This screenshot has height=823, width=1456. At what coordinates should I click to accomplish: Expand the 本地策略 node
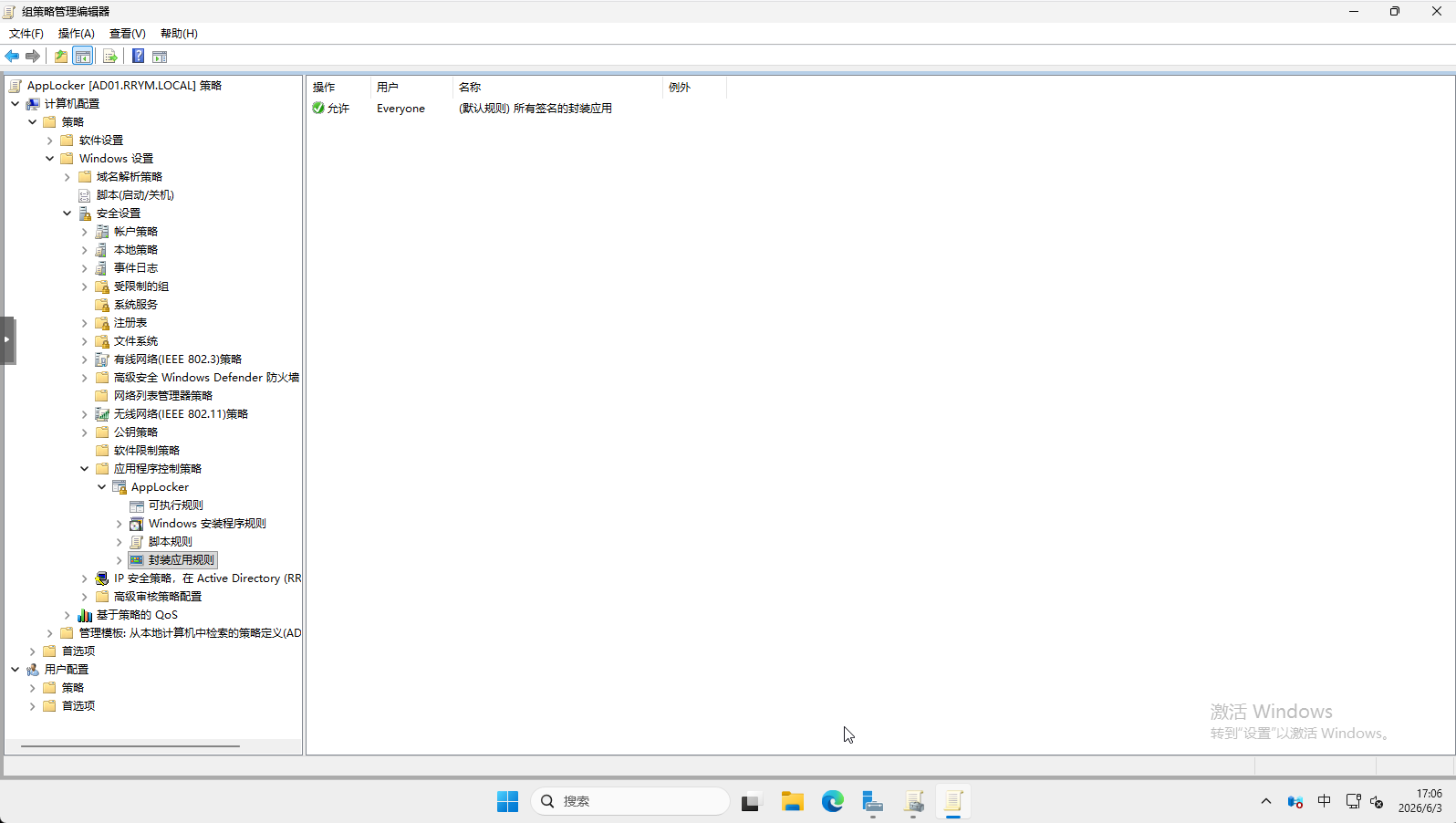[x=85, y=250]
